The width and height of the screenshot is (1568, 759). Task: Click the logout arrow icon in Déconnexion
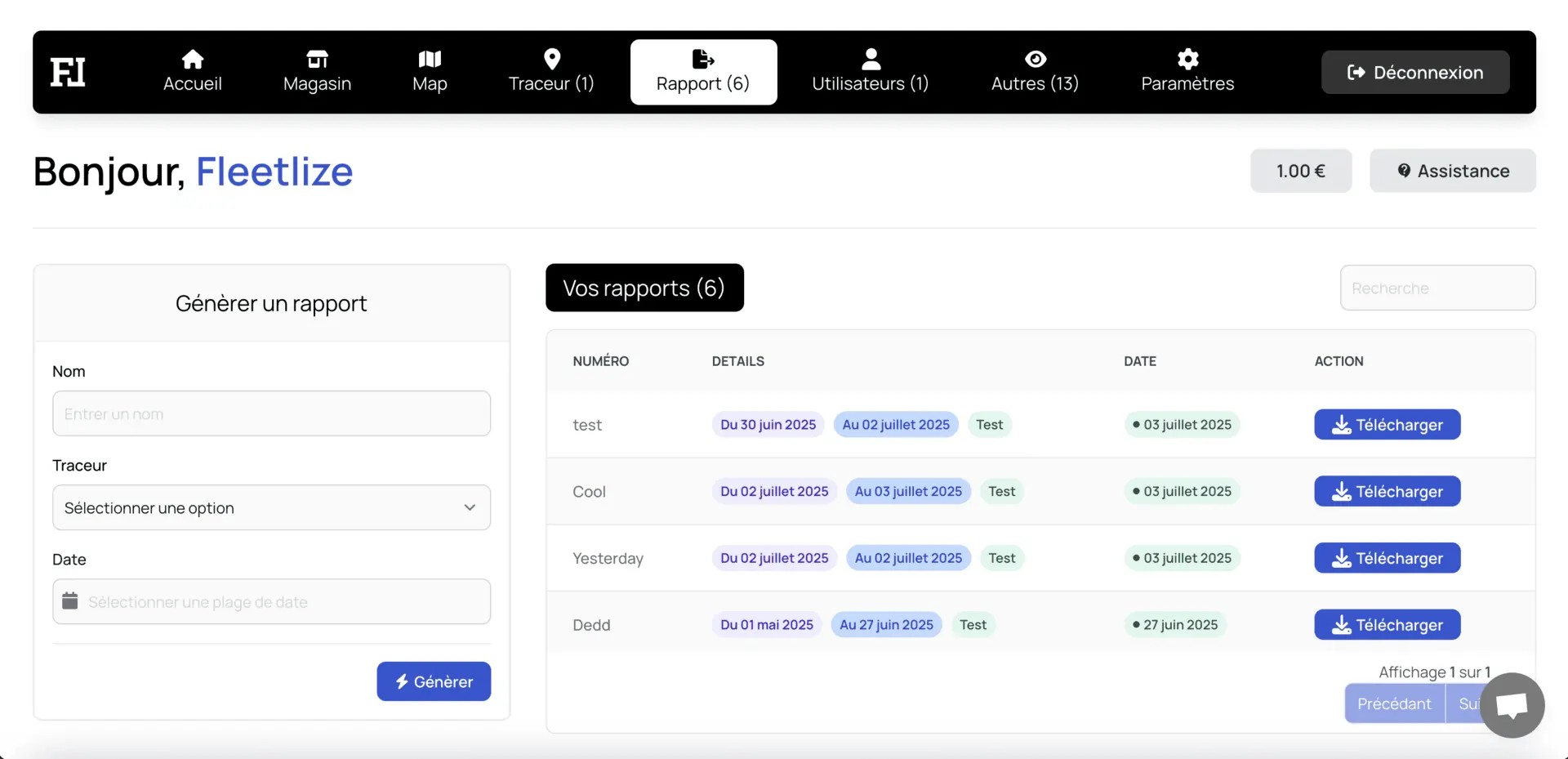[1356, 73]
